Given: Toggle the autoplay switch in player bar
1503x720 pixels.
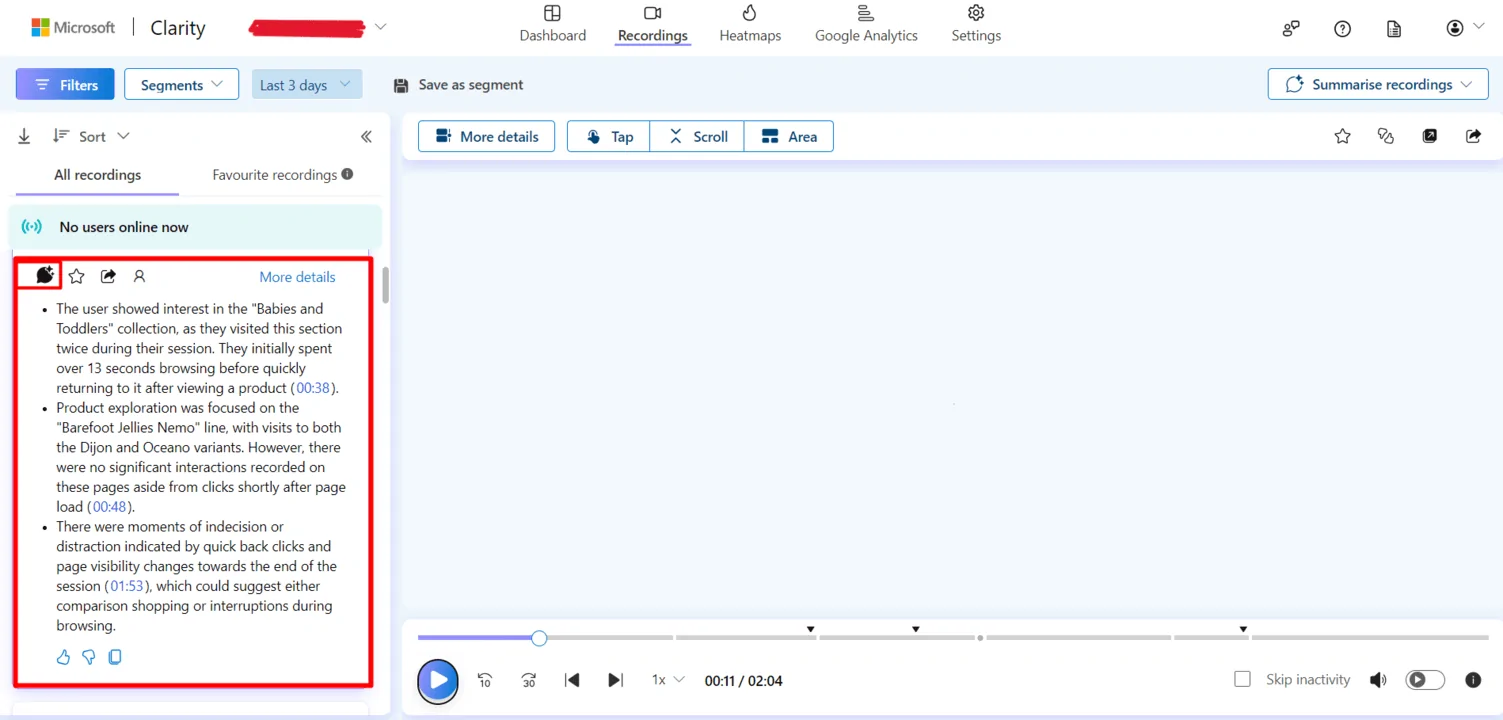Looking at the screenshot, I should [x=1424, y=680].
